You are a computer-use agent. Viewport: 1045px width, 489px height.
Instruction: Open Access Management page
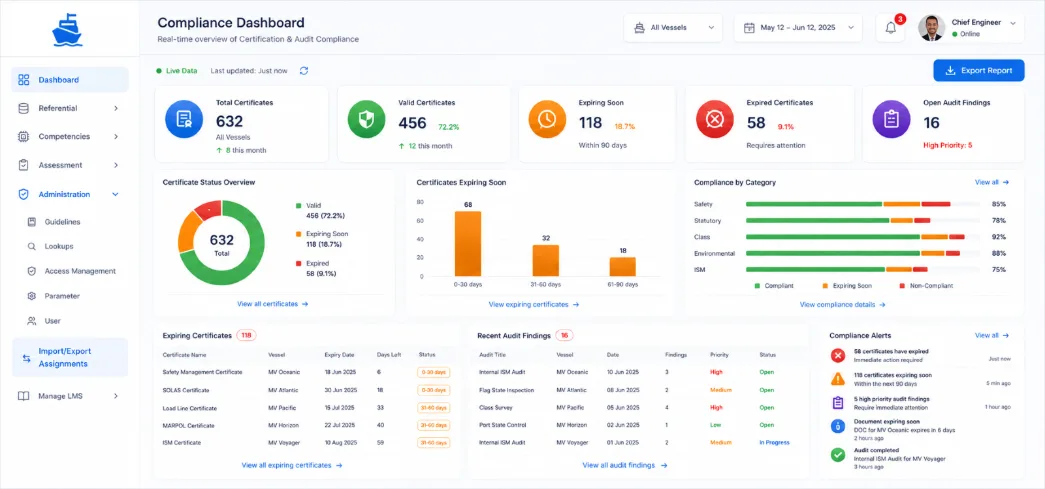pyautogui.click(x=80, y=271)
